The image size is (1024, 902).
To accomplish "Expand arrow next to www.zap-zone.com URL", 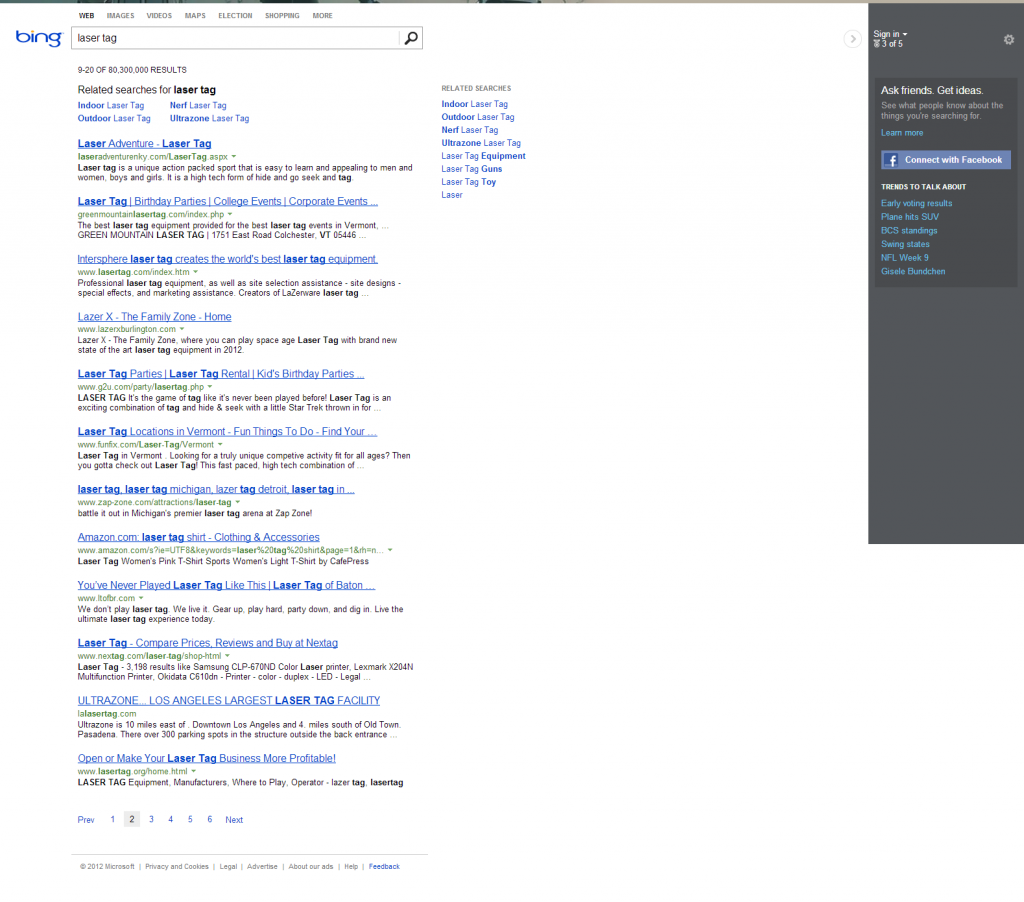I will pos(238,502).
